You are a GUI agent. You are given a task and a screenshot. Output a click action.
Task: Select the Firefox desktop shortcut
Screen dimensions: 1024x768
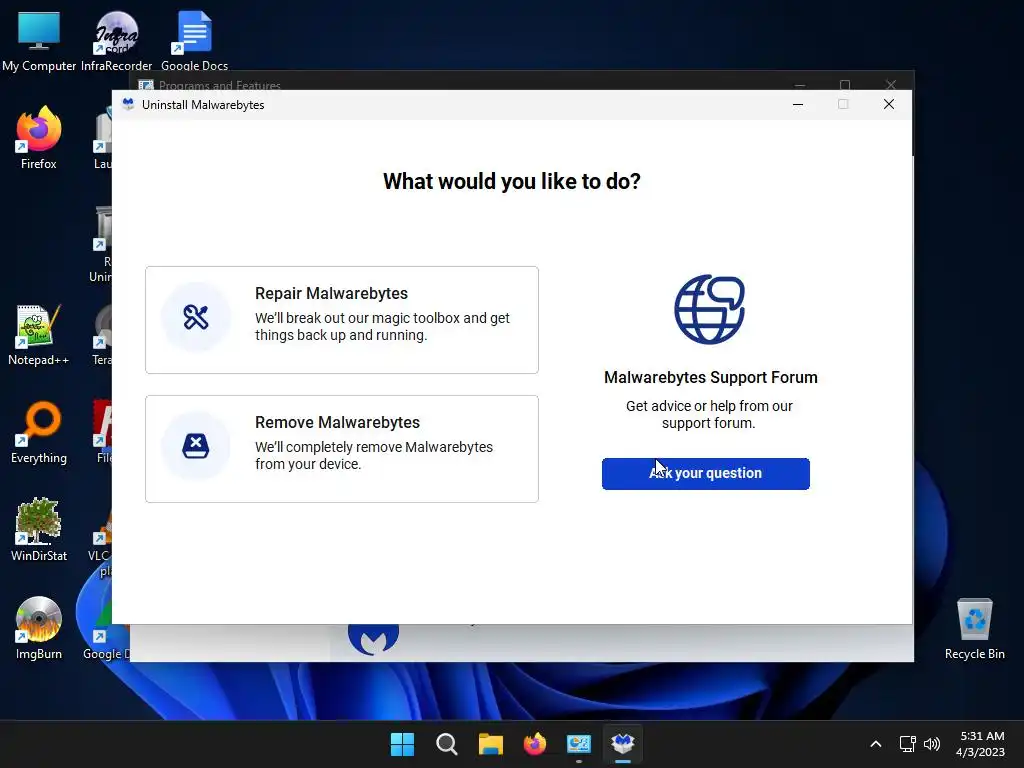(39, 138)
